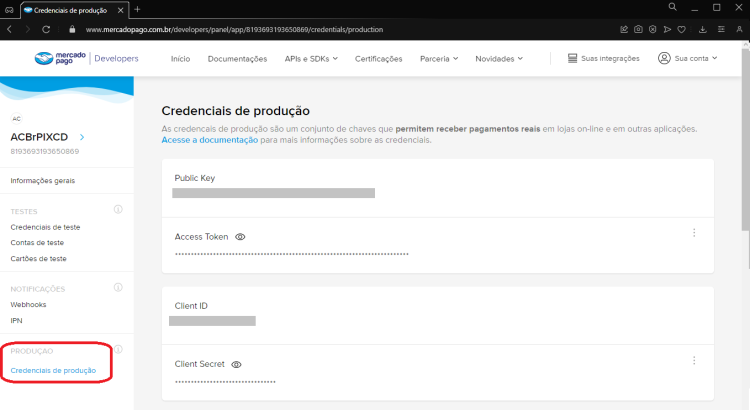Click the browser address bar URL
750x410 pixels.
[x=234, y=30]
